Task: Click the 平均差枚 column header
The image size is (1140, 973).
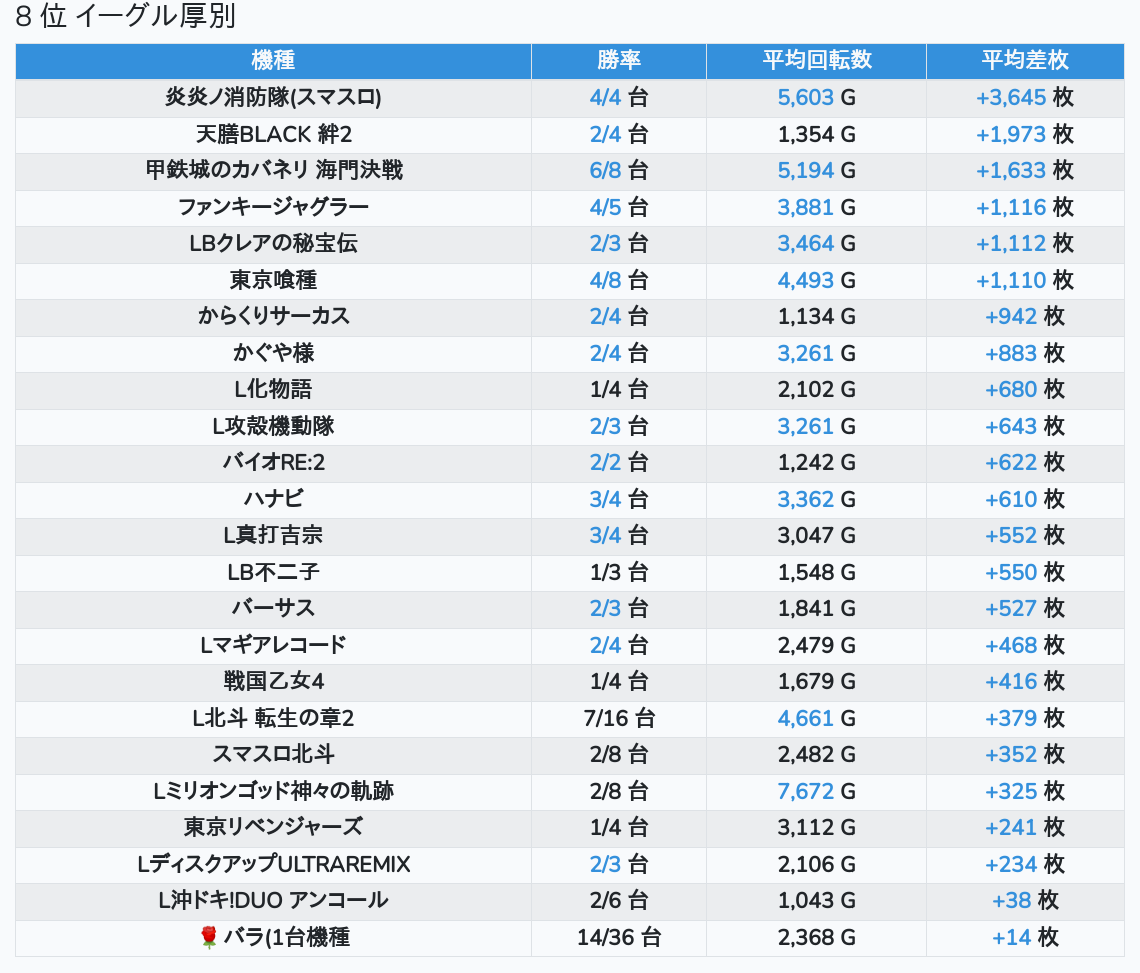Action: tap(1024, 60)
